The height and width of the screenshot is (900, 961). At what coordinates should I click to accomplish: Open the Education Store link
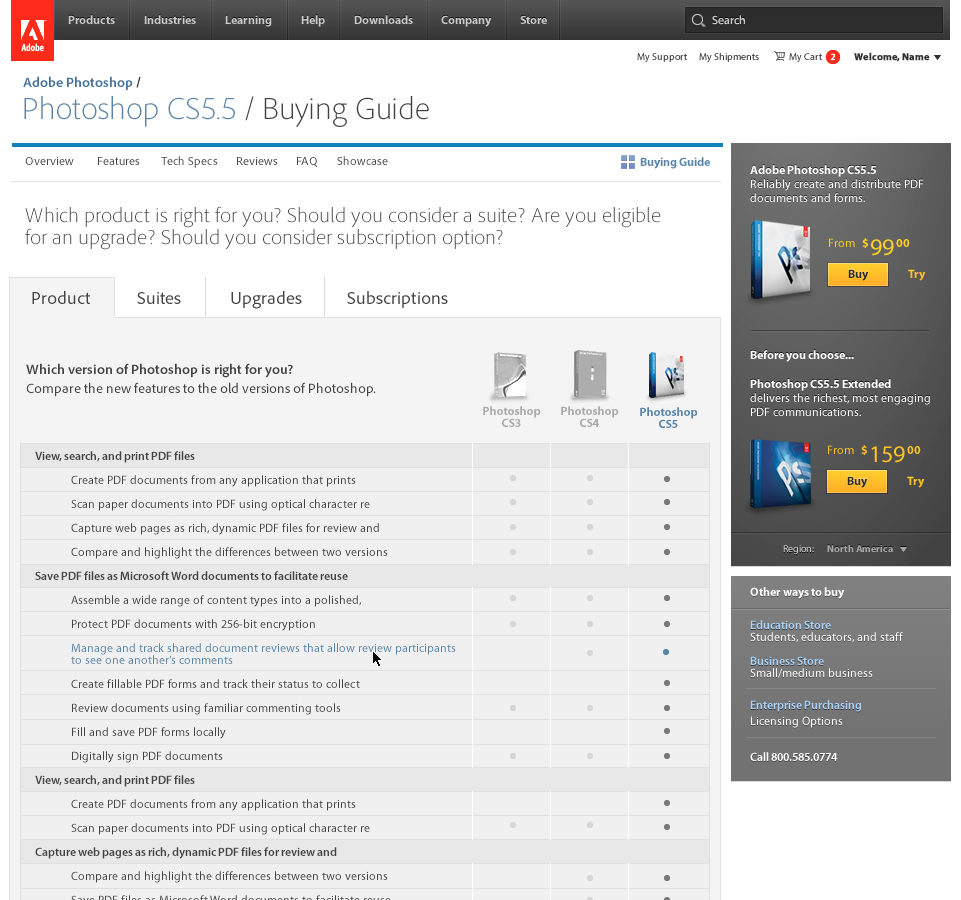coord(790,625)
